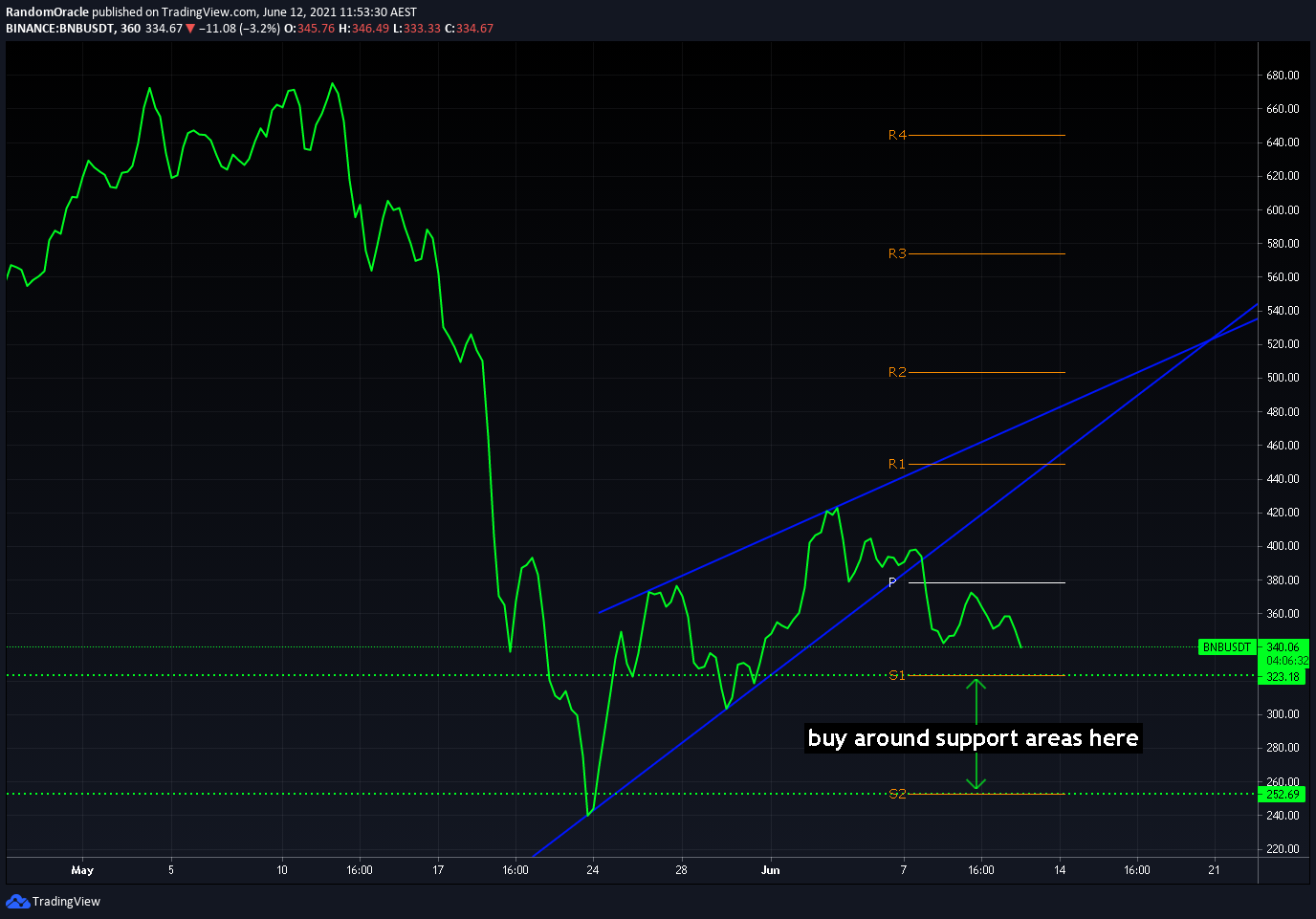
Task: Click the 680.00 price axis value
Action: pyautogui.click(x=1283, y=76)
